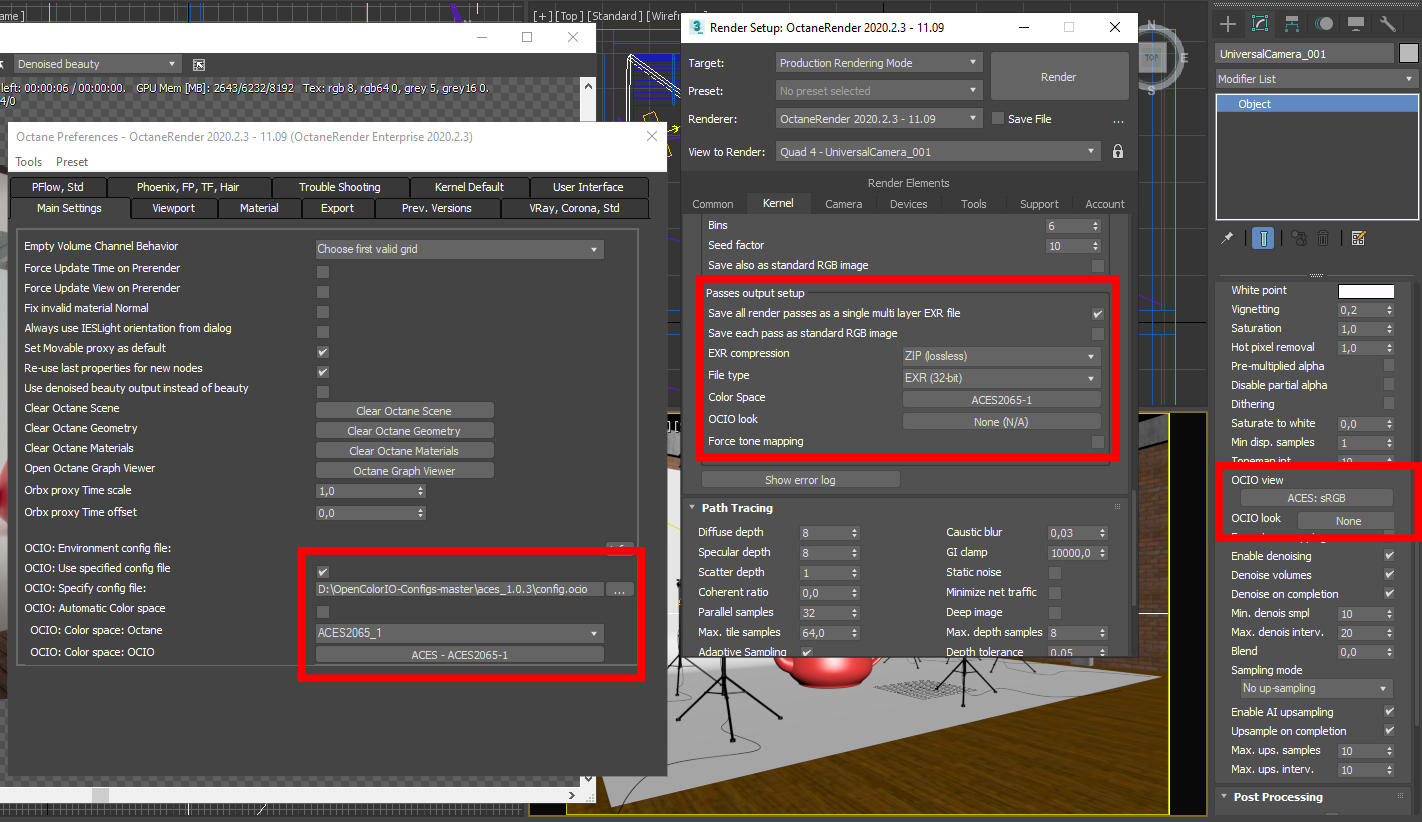The height and width of the screenshot is (822, 1422).
Task: Switch to Trouble Shooting tab
Action: click(x=340, y=187)
